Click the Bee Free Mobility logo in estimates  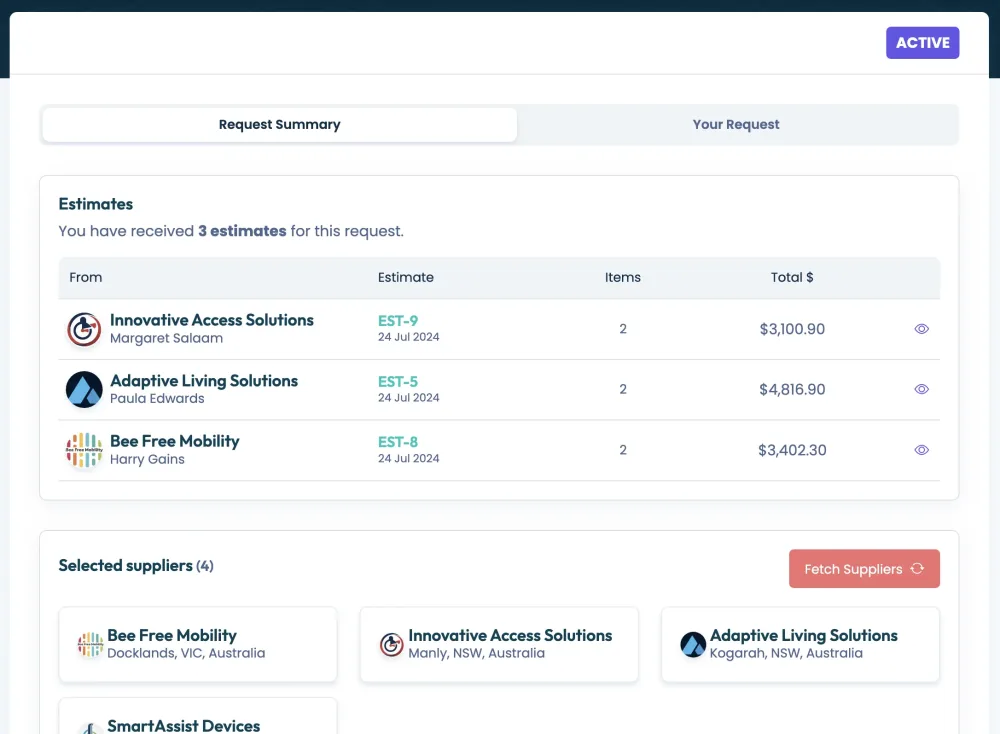(84, 450)
